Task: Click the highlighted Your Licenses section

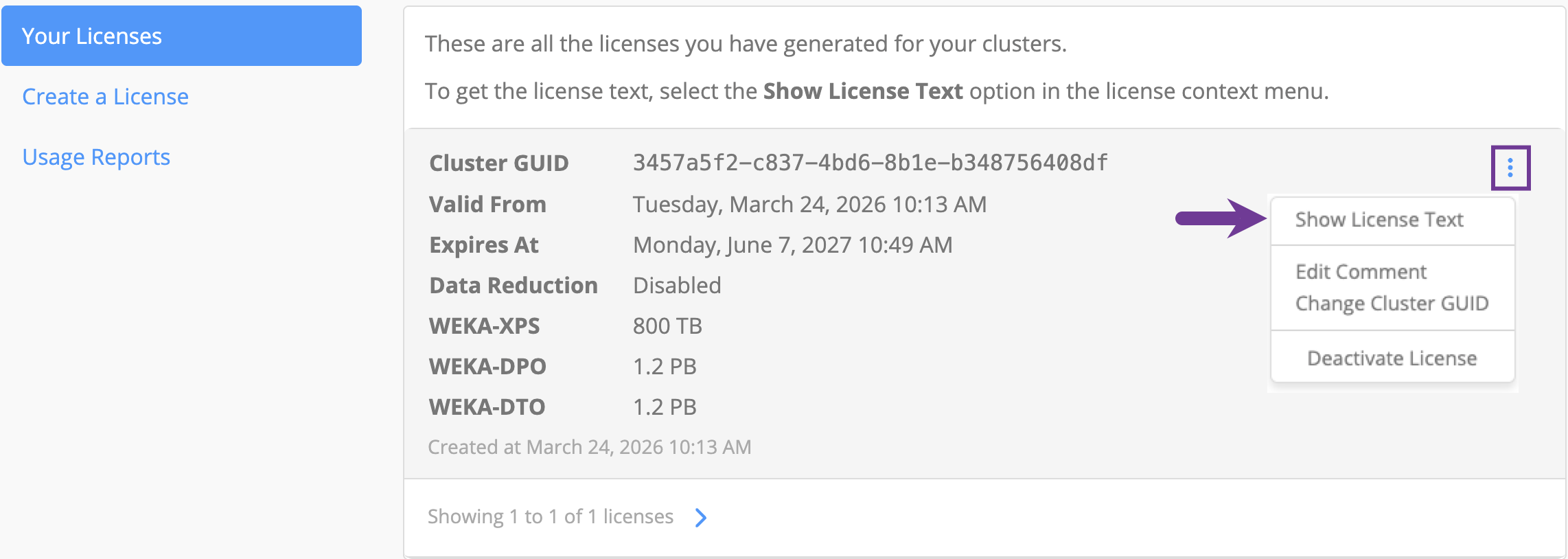Action: coord(93,36)
